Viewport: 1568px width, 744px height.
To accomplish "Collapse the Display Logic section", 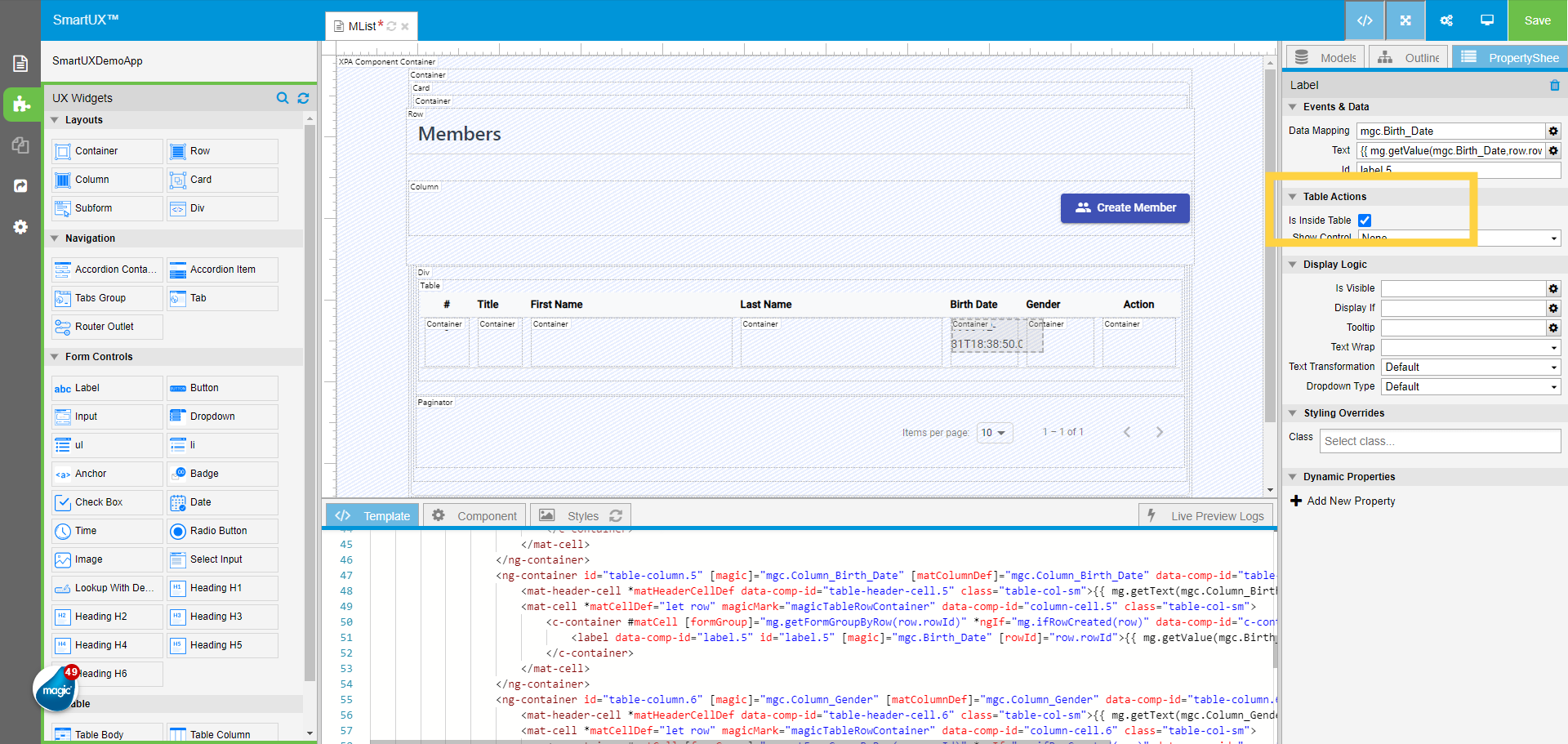I will (x=1293, y=265).
